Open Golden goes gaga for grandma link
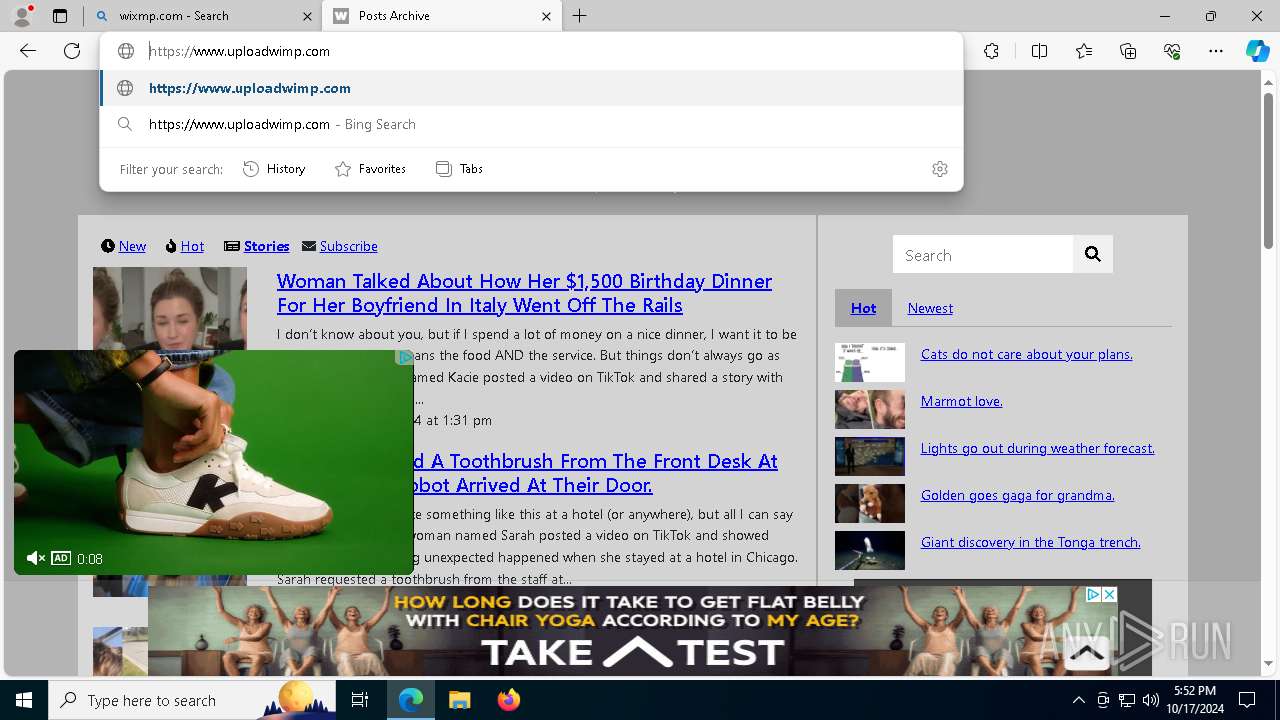Viewport: 1280px width, 720px height. (x=1017, y=495)
